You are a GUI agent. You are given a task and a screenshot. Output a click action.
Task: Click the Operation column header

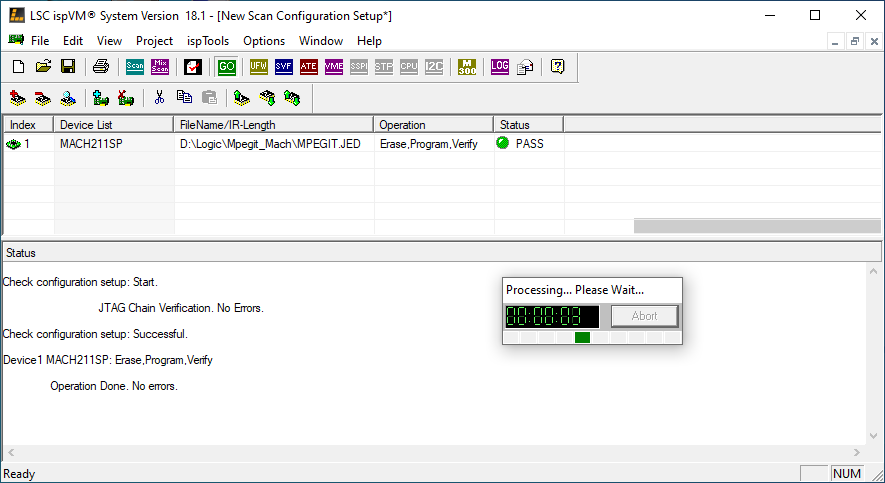click(434, 125)
